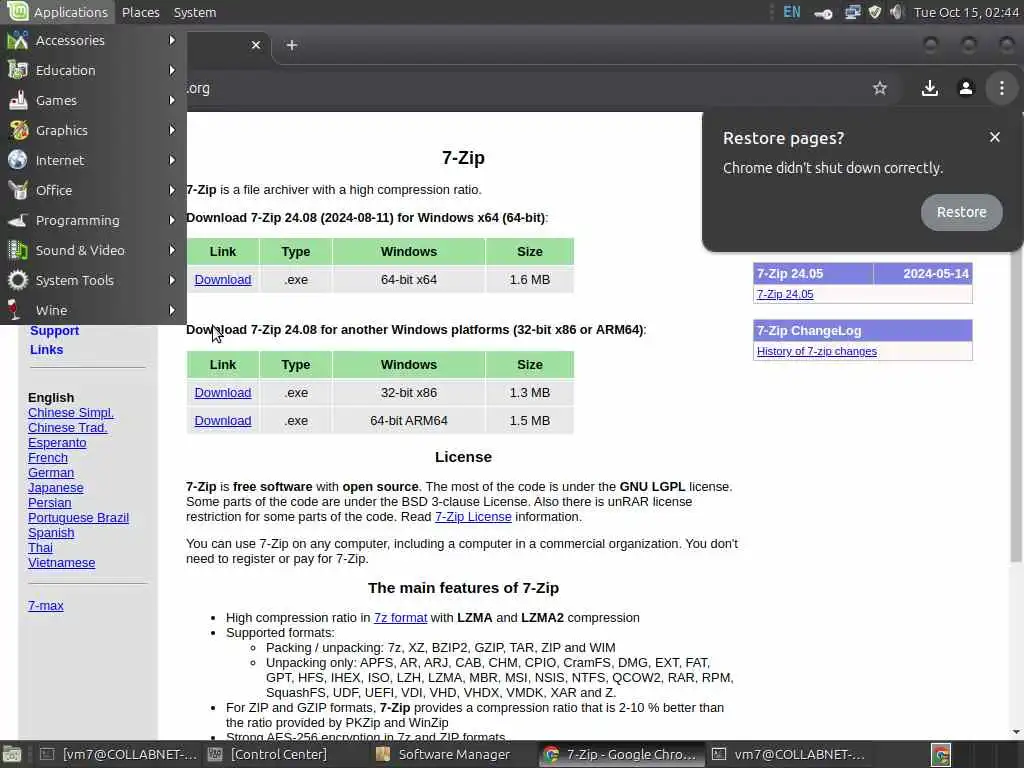Open the Internet menu category

(93, 161)
